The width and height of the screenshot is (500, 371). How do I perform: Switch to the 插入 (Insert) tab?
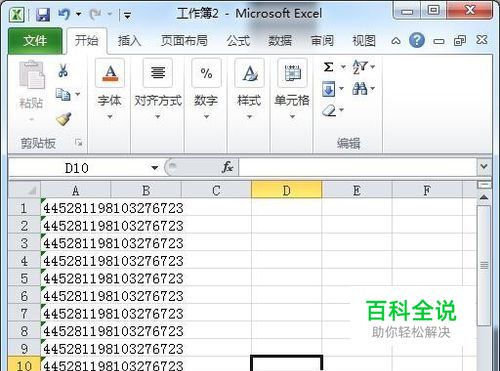pyautogui.click(x=129, y=41)
